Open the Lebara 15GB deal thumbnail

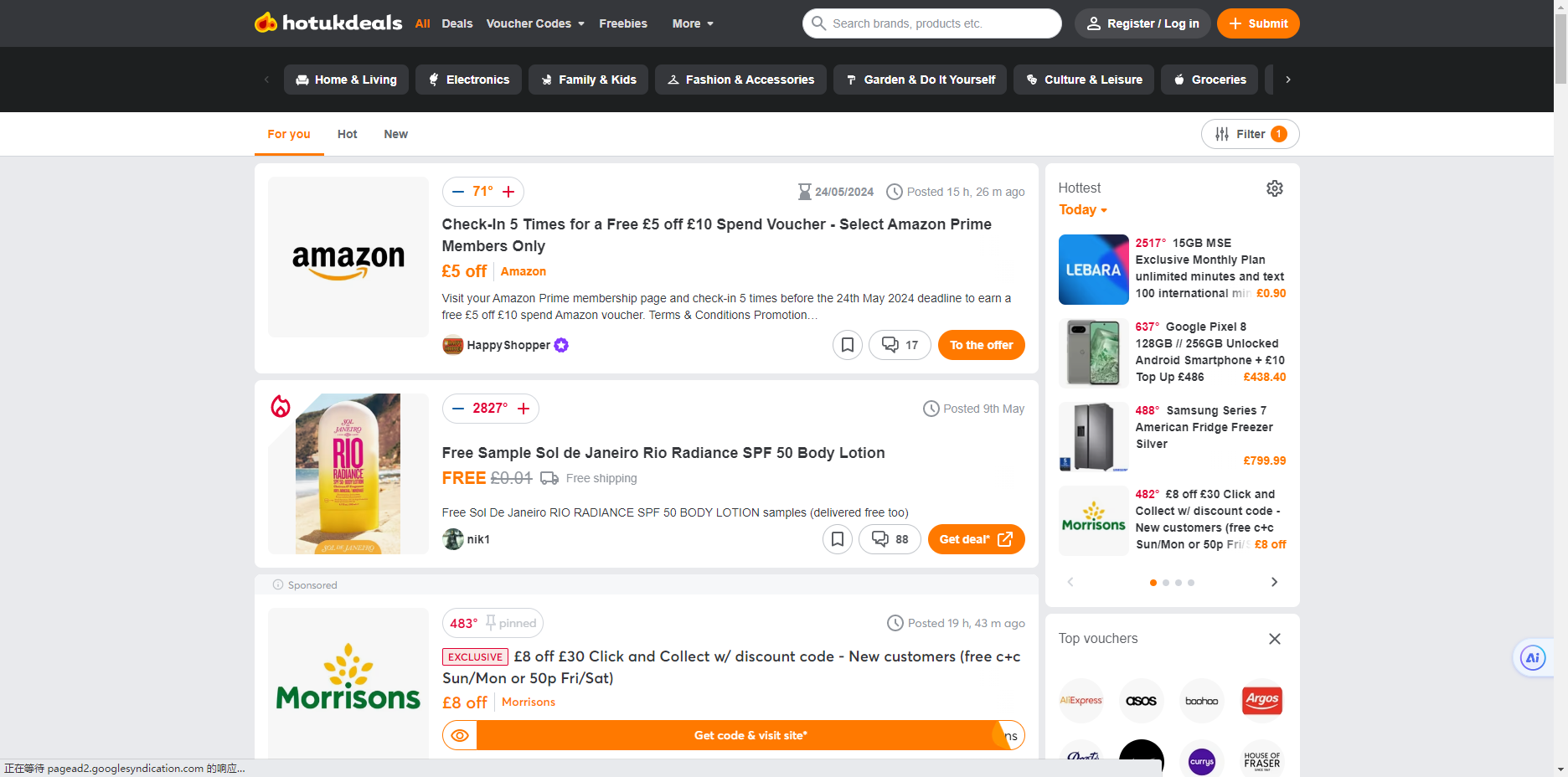tap(1094, 270)
